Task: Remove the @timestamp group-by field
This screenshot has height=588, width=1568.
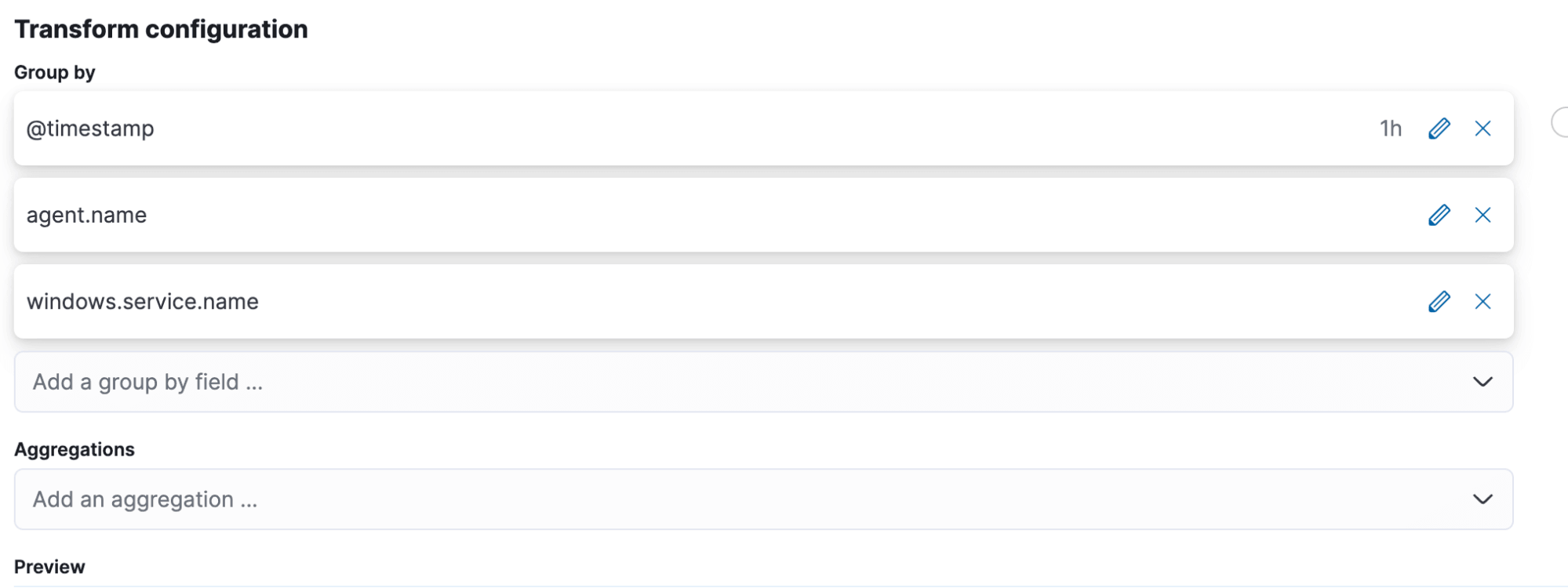Action: pos(1483,129)
